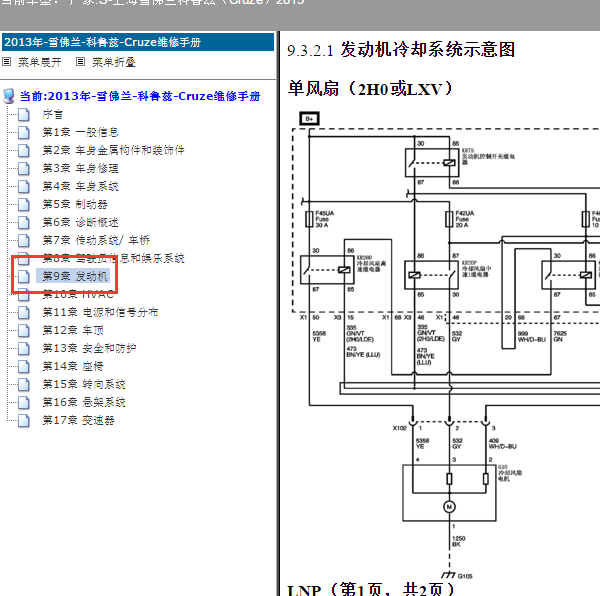The height and width of the screenshot is (596, 600).
Task: Open 第4章 车身系统
Action: point(80,186)
